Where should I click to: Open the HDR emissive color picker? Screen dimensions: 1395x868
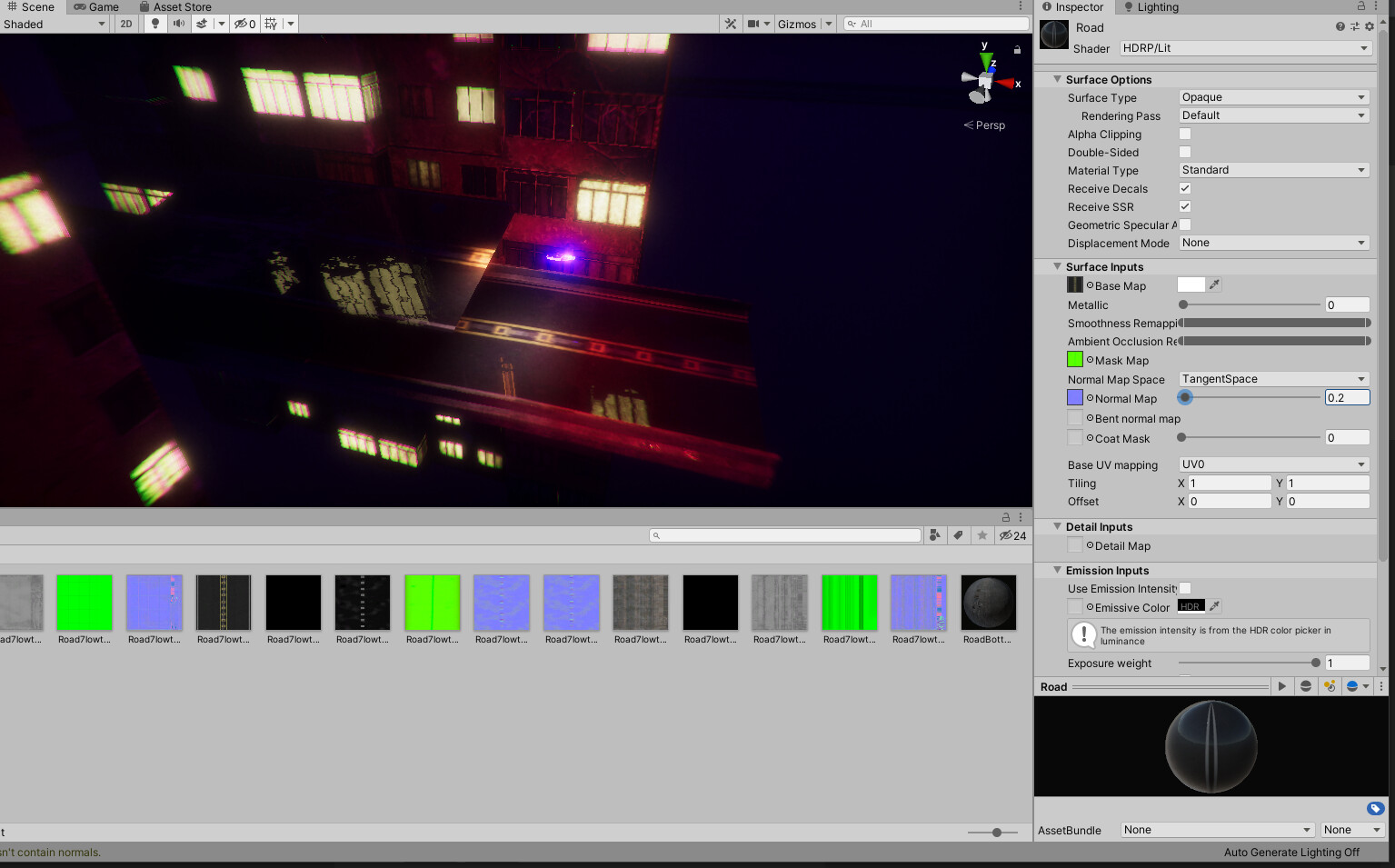point(1191,606)
